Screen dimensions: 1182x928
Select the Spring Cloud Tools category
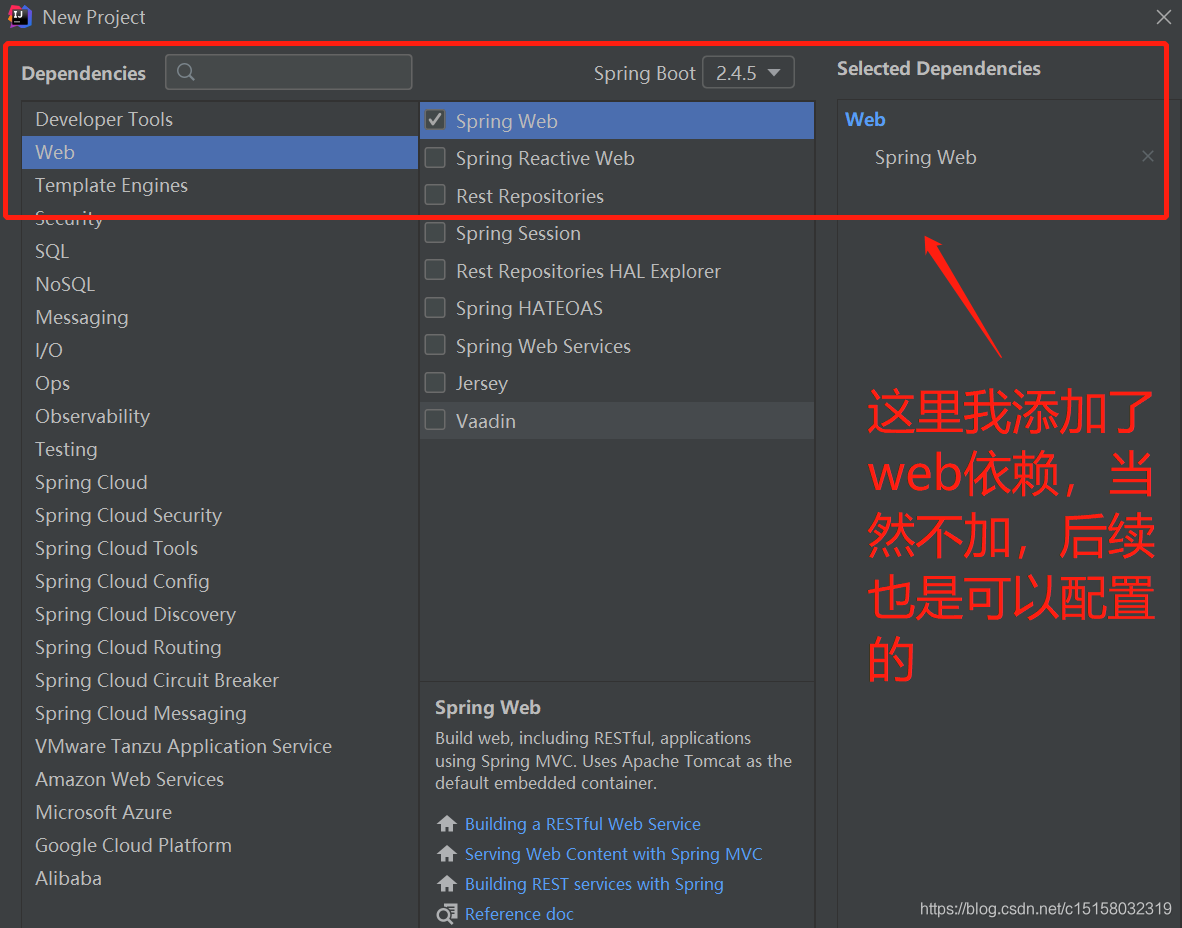pos(219,548)
